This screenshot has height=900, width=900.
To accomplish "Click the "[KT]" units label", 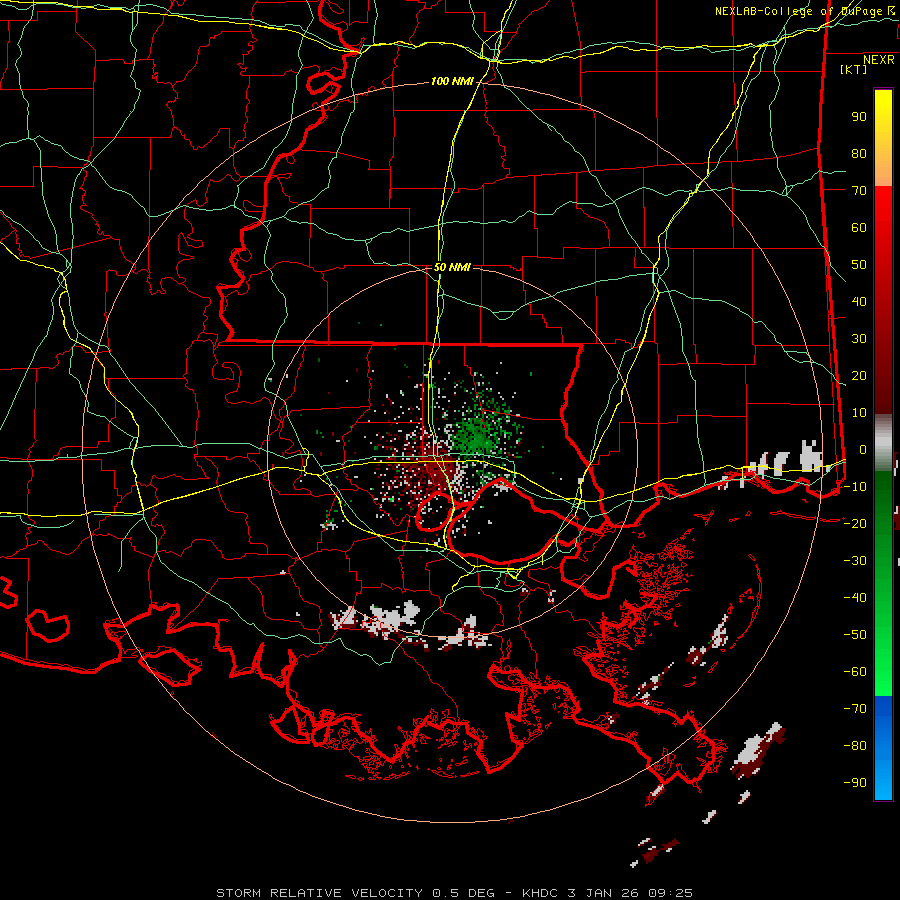I will [x=854, y=69].
